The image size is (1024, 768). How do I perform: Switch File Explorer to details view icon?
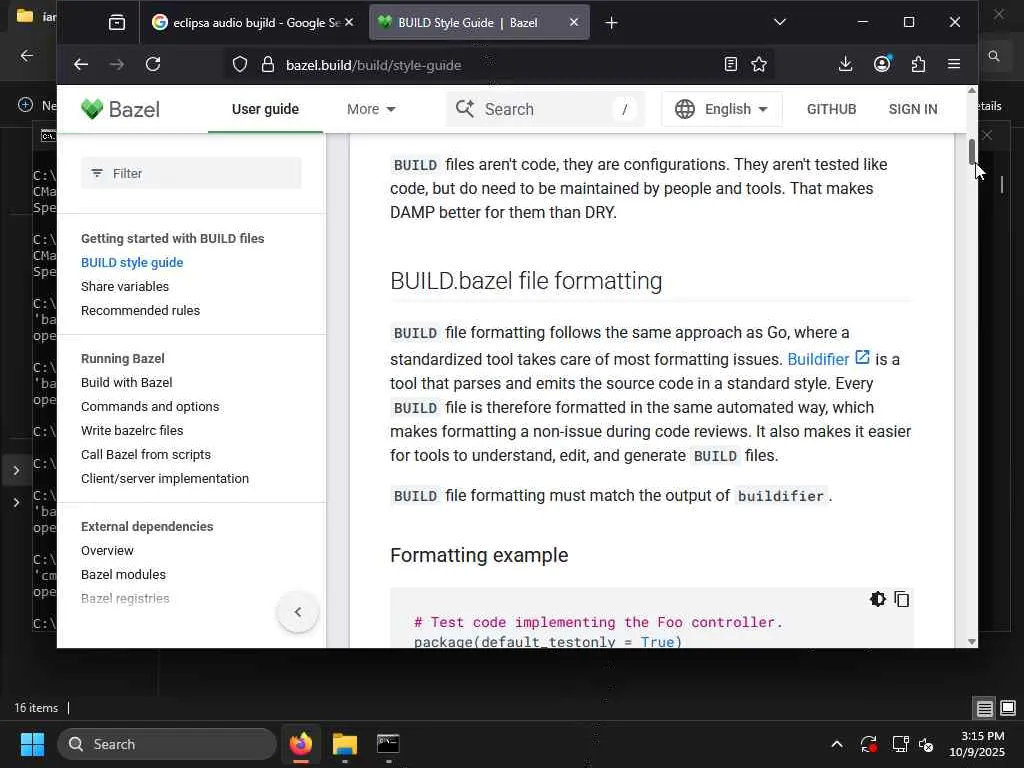985,708
